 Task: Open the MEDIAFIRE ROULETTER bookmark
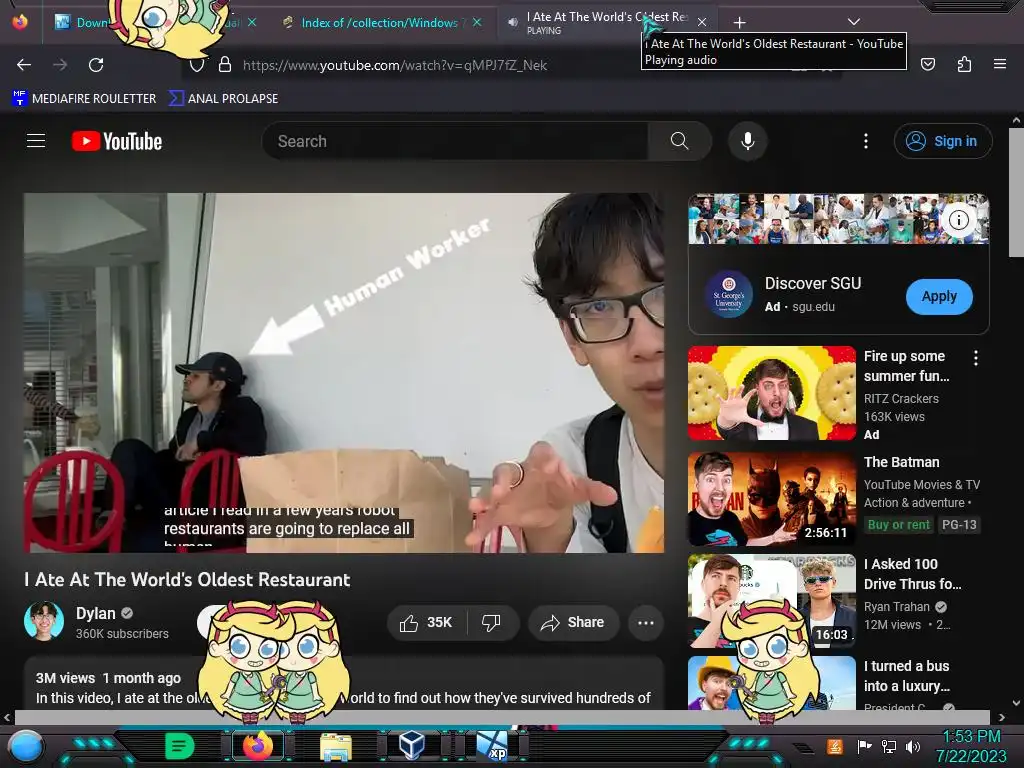click(84, 99)
